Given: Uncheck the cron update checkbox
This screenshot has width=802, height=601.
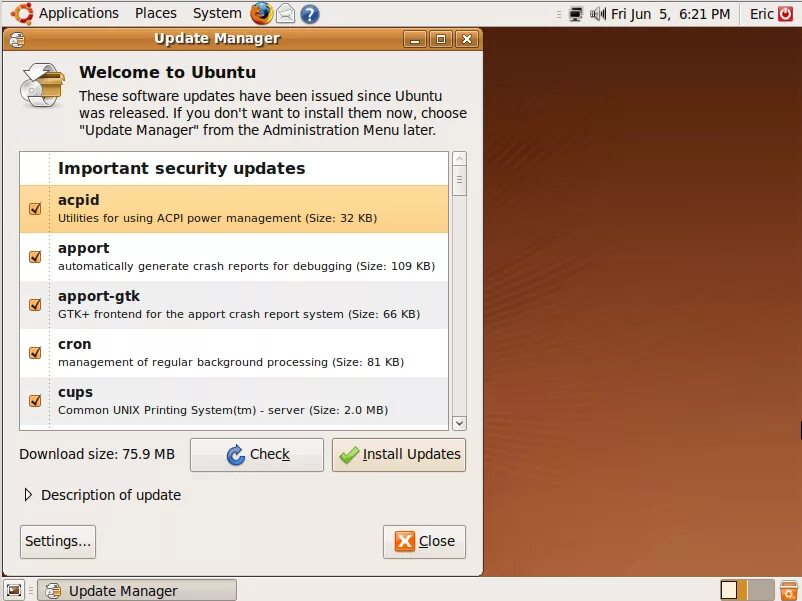Looking at the screenshot, I should click(x=35, y=352).
